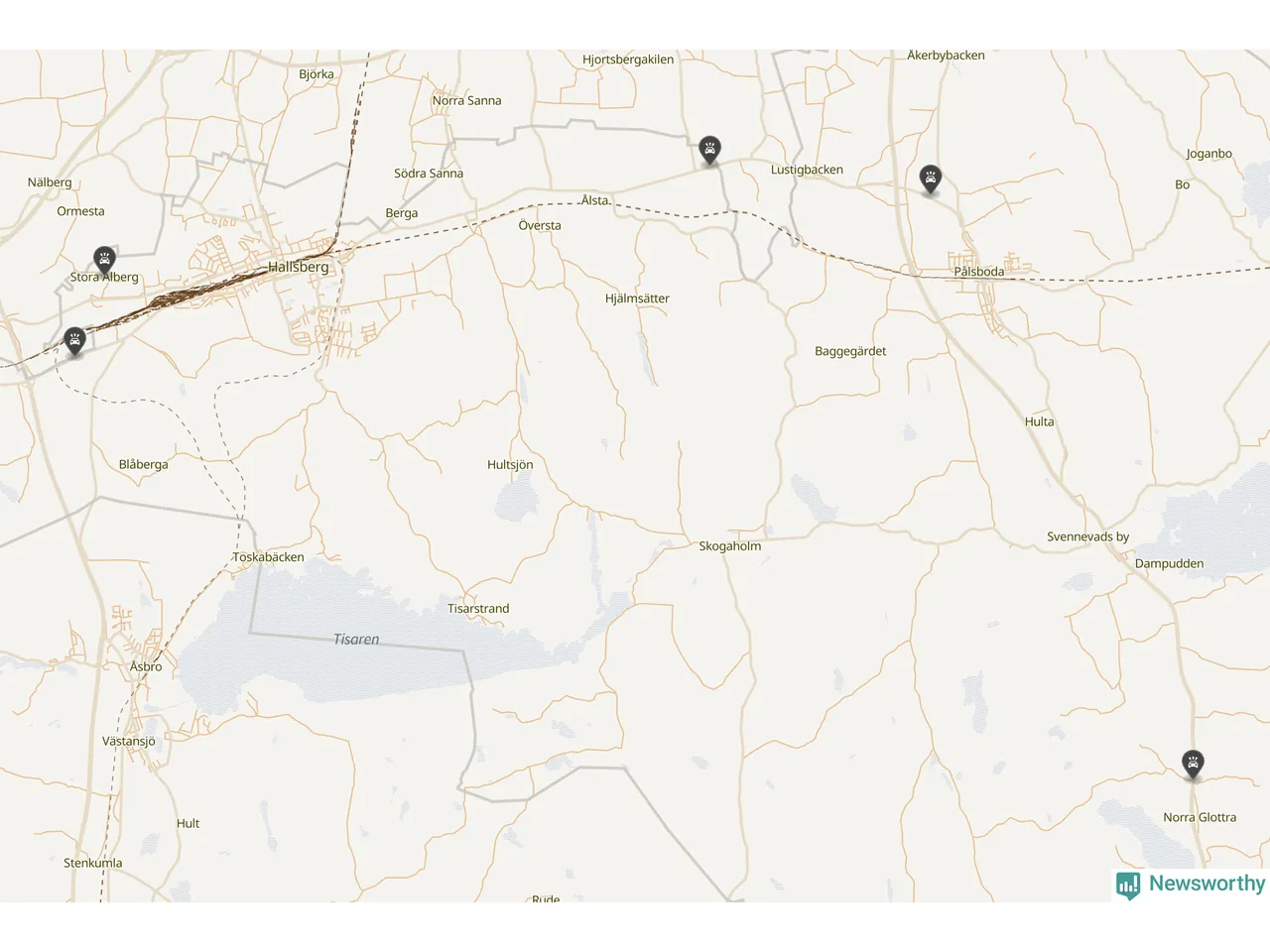Select the Tisarstrand label
1270x952 pixels.
(478, 609)
